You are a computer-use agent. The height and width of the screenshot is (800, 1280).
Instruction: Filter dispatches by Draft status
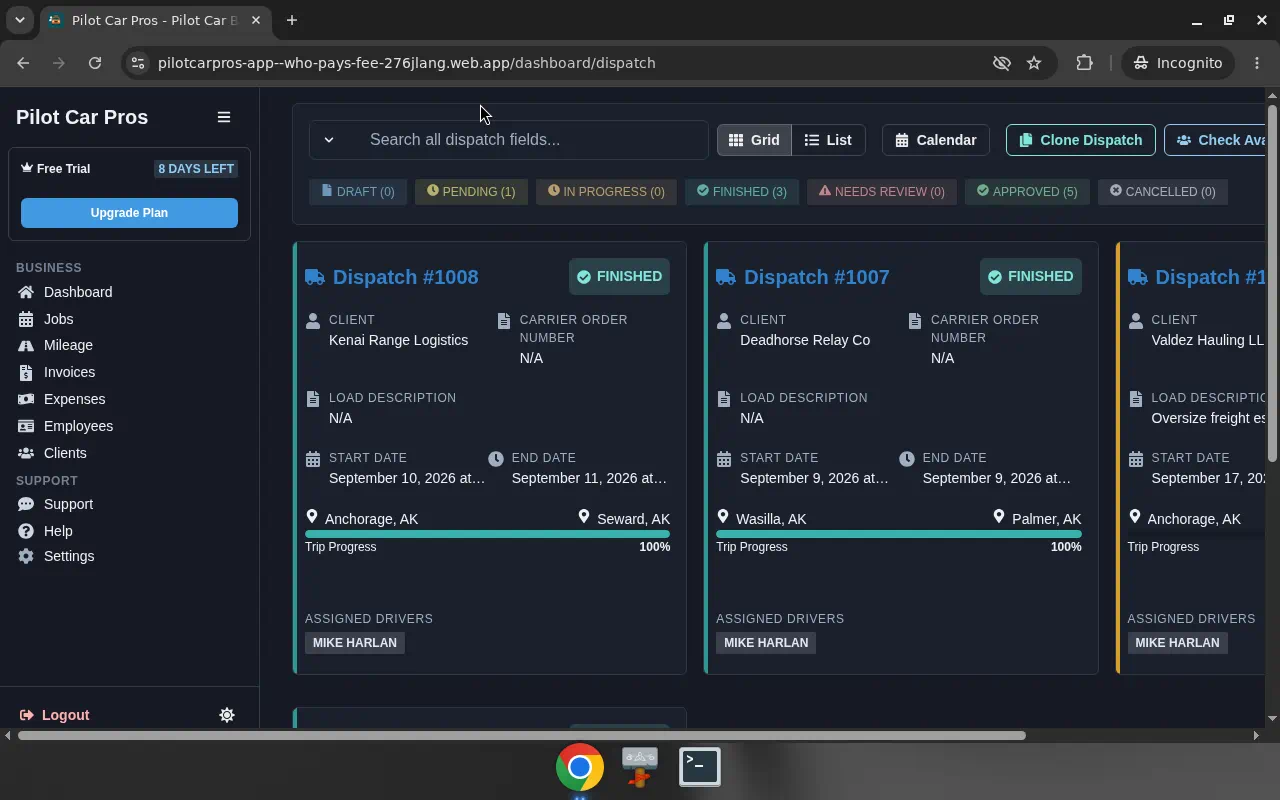[x=357, y=191]
